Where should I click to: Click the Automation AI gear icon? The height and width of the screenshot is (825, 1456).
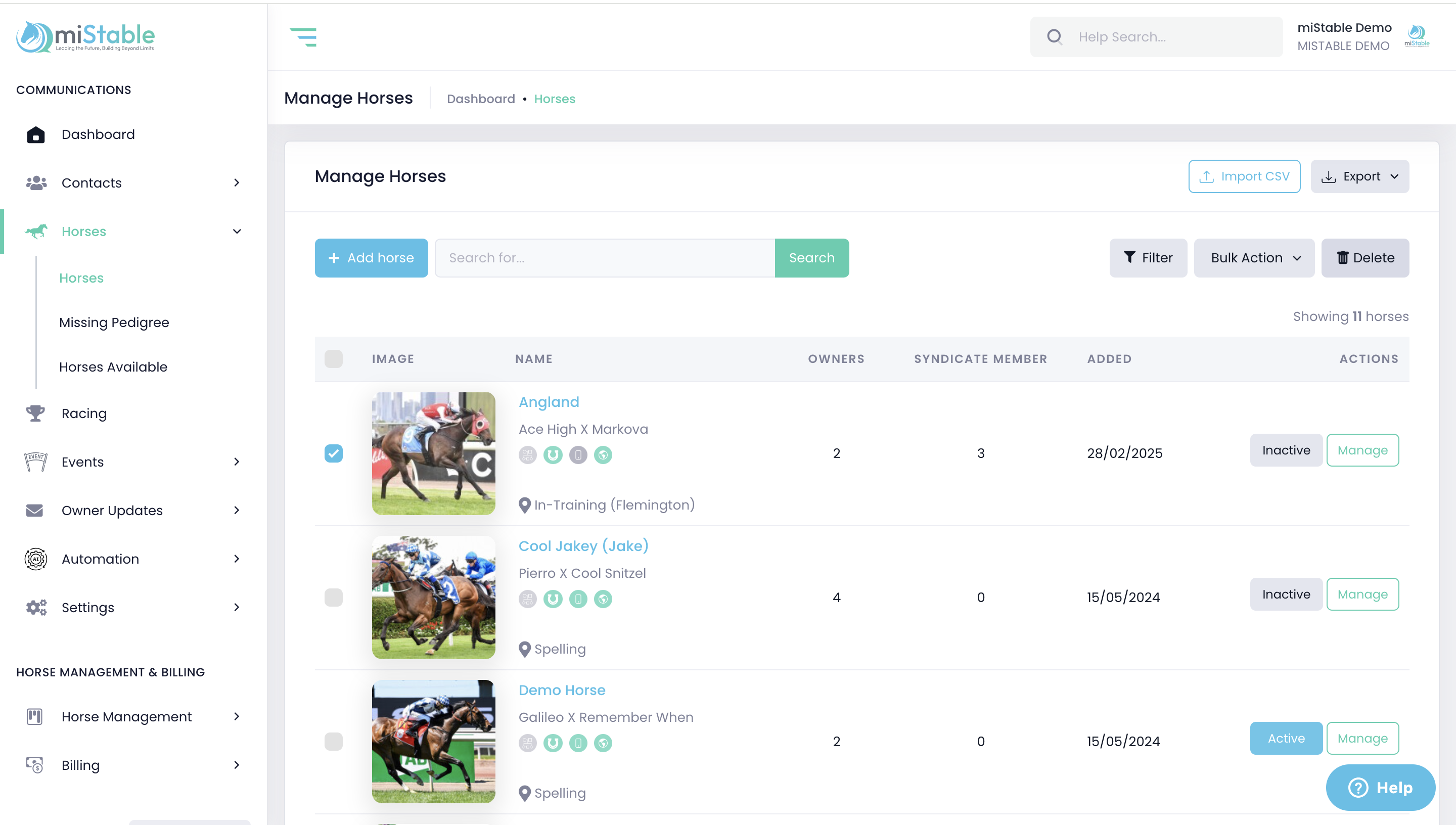[36, 559]
